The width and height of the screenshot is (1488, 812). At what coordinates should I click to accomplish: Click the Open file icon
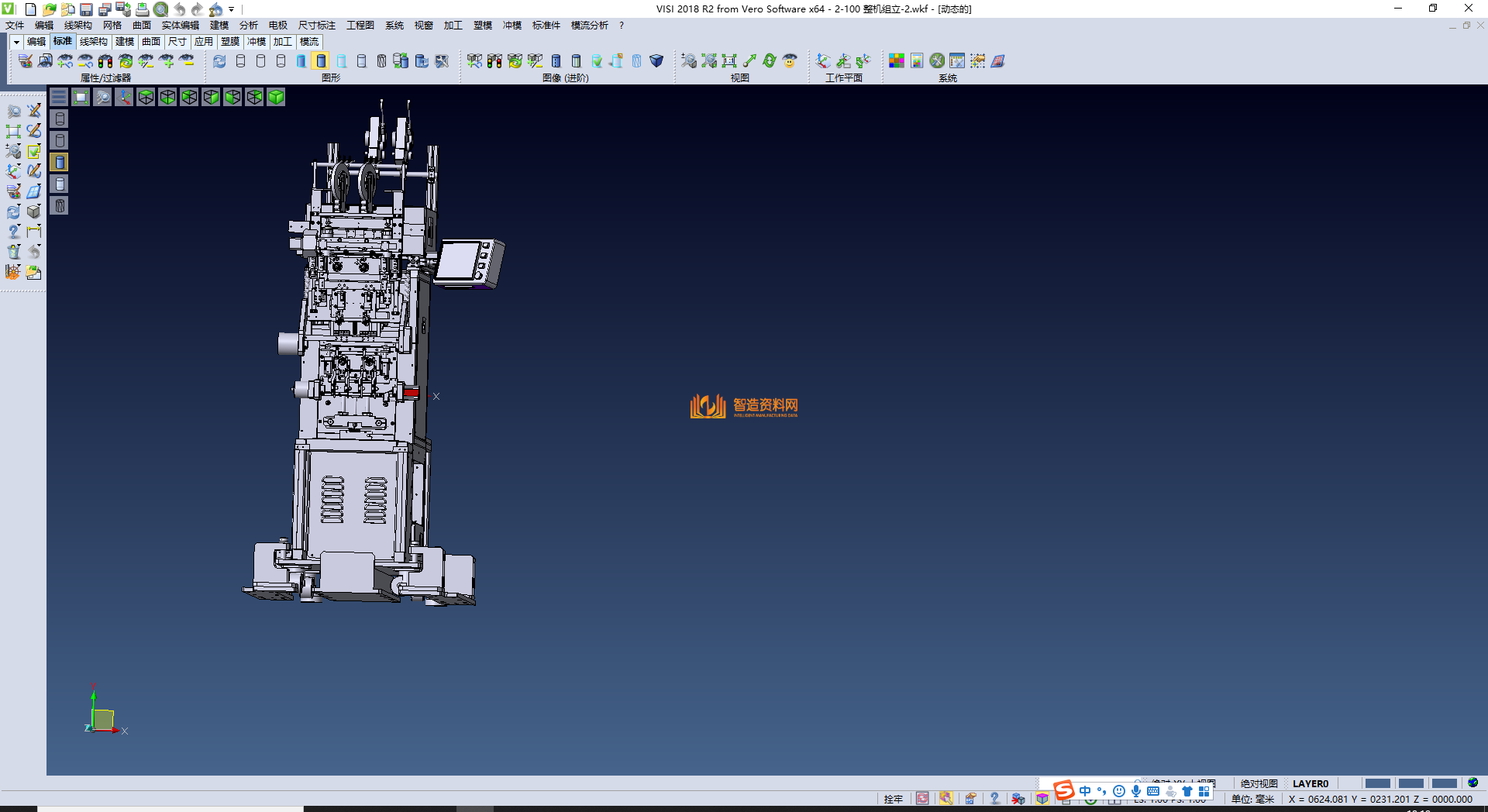click(49, 9)
